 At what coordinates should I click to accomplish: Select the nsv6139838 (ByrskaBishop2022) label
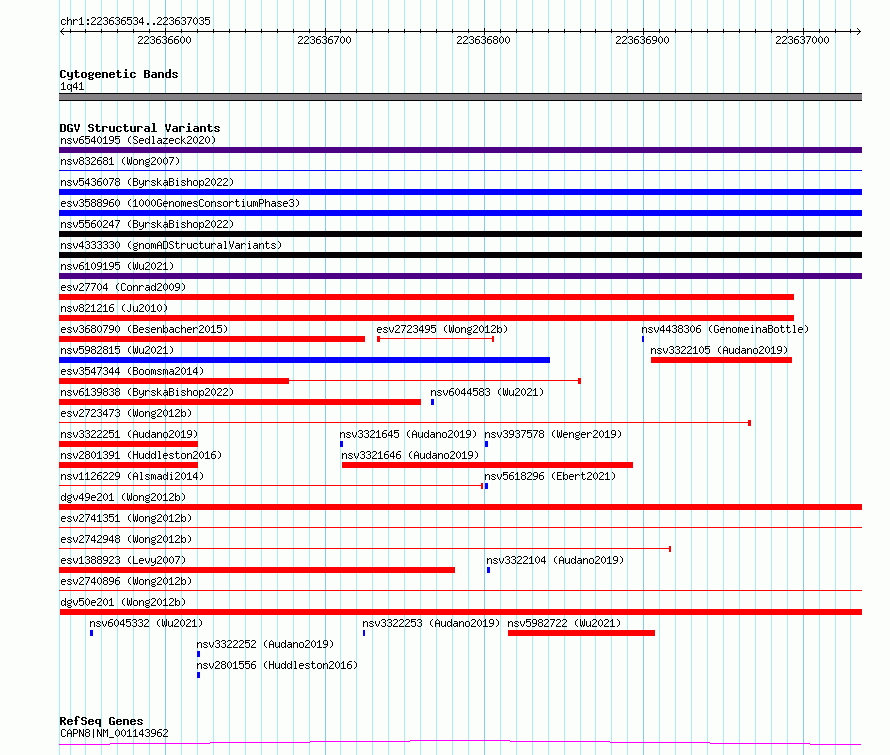coord(147,392)
